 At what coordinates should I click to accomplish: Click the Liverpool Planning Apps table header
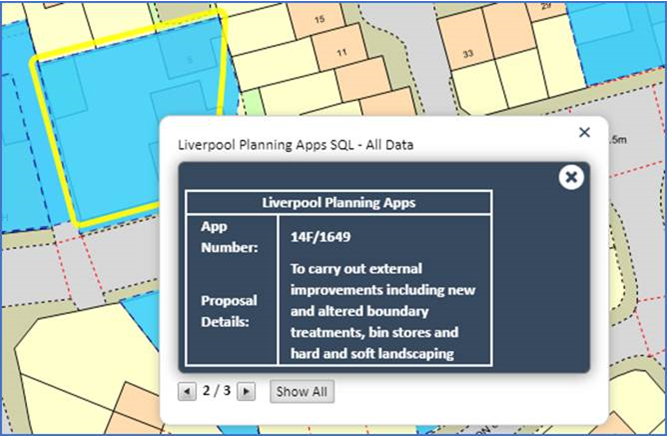[339, 203]
